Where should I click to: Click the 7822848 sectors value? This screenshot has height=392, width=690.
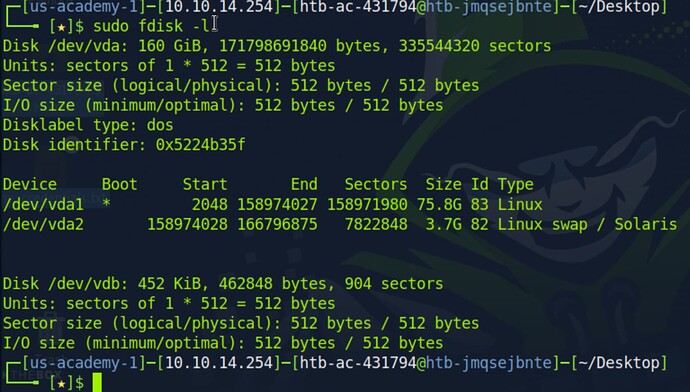(x=376, y=224)
